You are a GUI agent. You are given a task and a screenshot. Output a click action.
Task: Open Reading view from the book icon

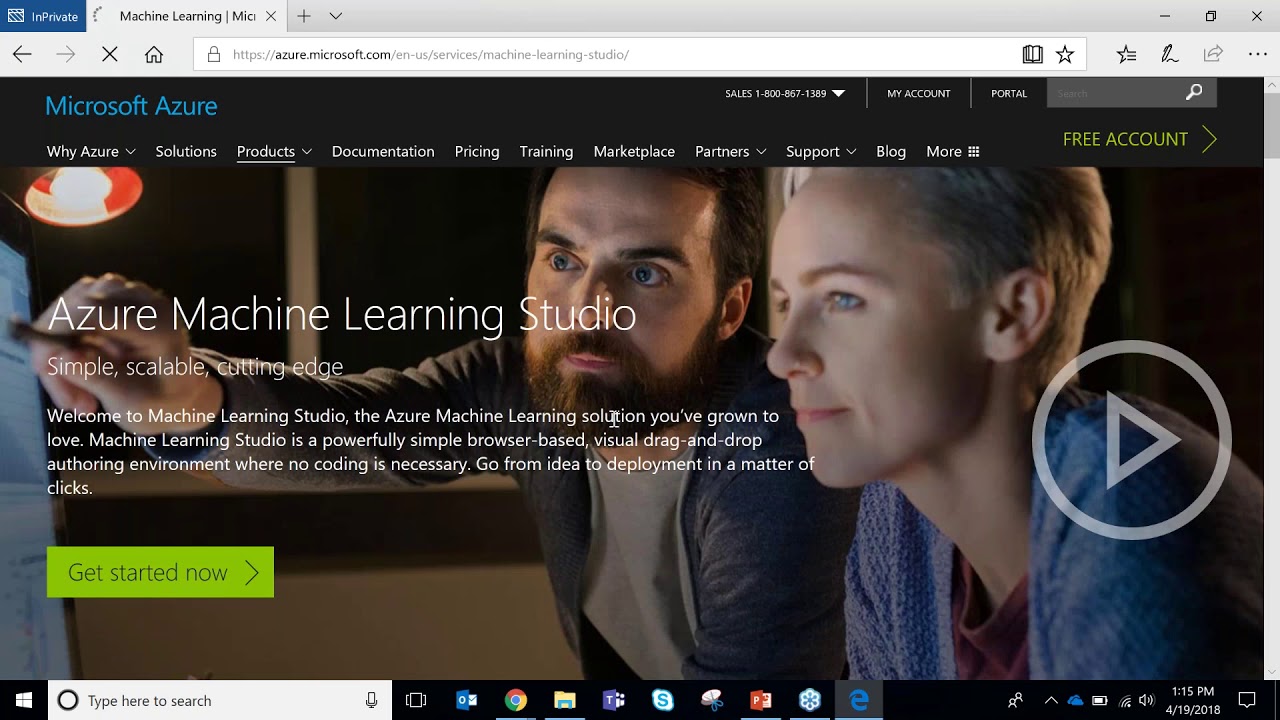[x=1033, y=55]
